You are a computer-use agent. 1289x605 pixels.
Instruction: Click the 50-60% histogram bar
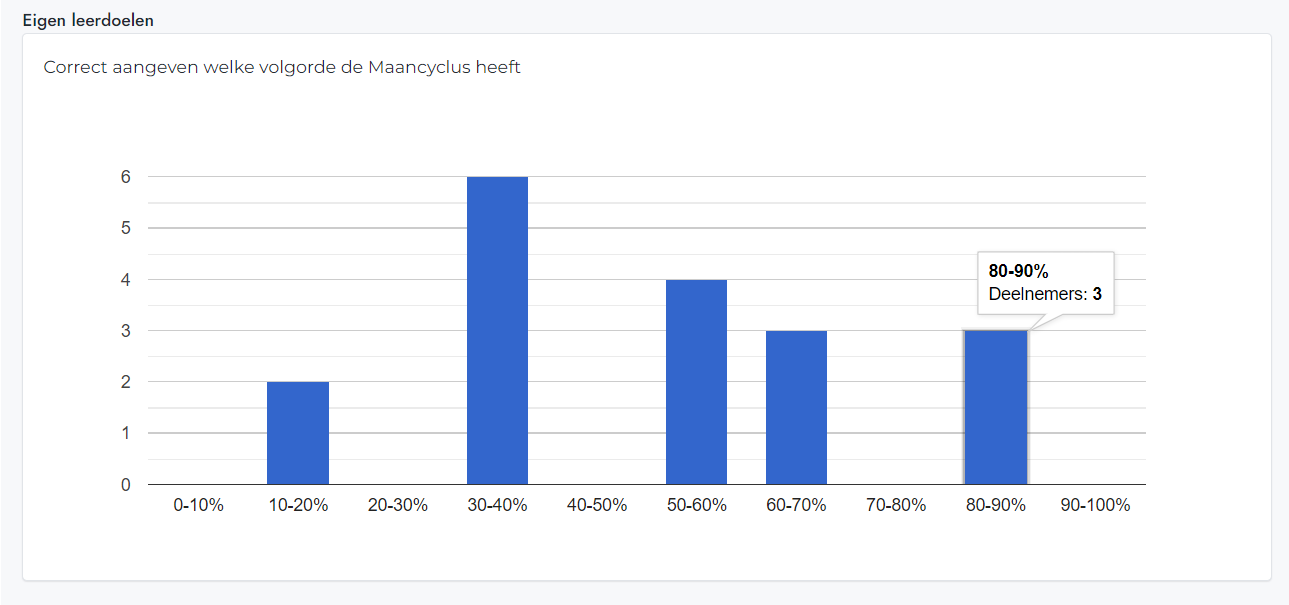pos(696,382)
